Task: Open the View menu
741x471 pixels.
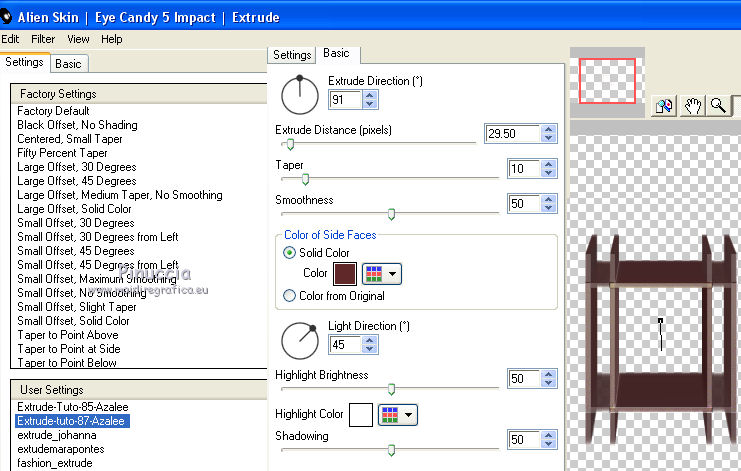Action: 78,39
